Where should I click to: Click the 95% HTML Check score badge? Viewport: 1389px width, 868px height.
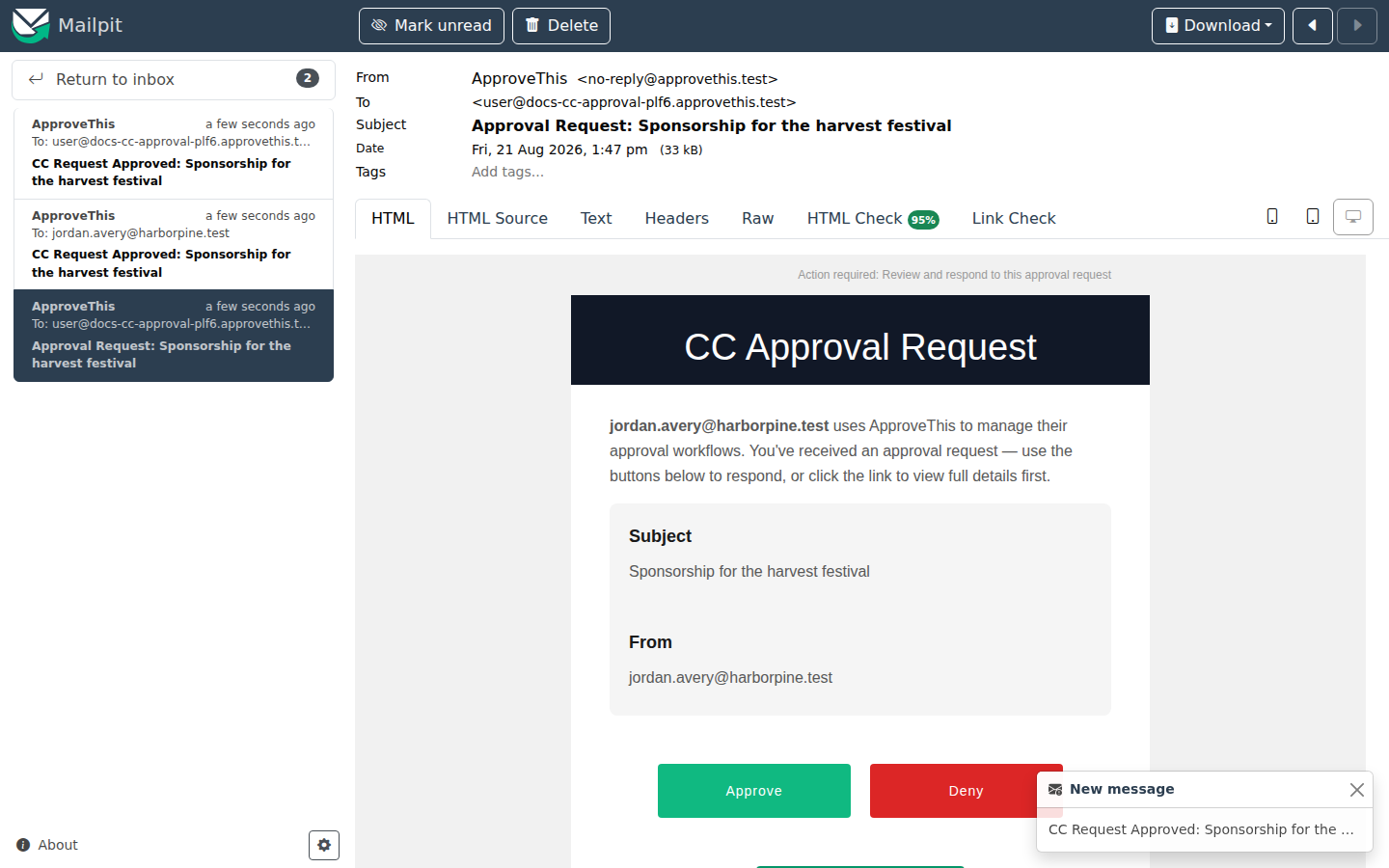[923, 220]
